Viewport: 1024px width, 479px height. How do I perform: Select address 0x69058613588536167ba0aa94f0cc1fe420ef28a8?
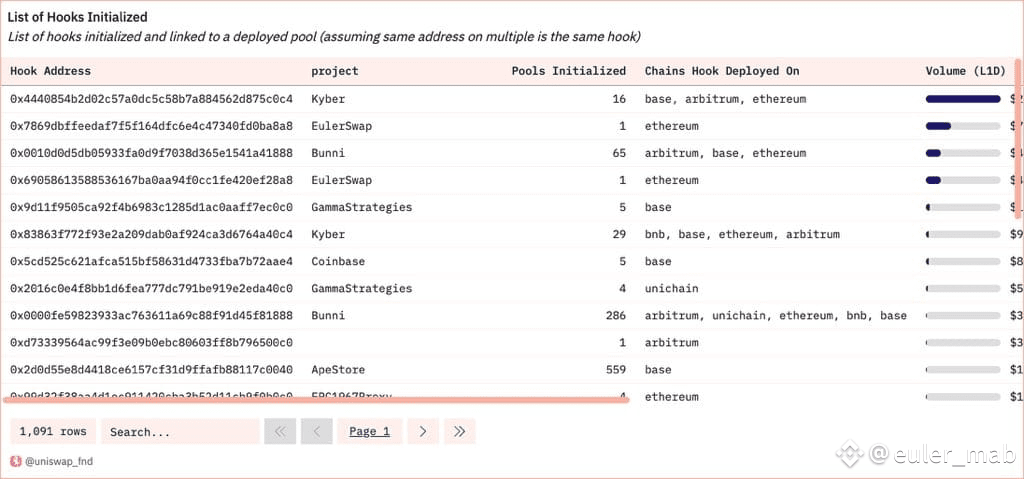point(152,180)
